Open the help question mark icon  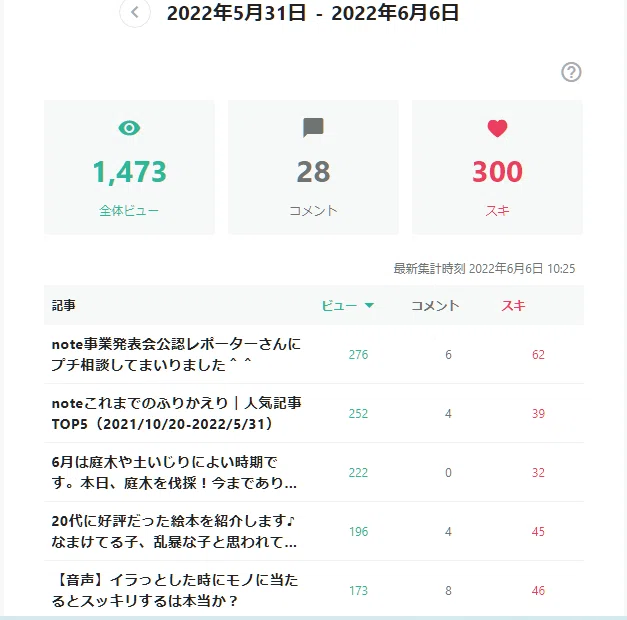tap(571, 72)
